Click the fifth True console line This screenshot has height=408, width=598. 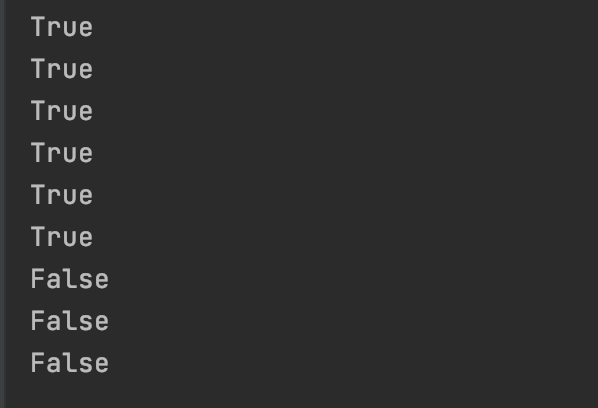[x=62, y=195]
